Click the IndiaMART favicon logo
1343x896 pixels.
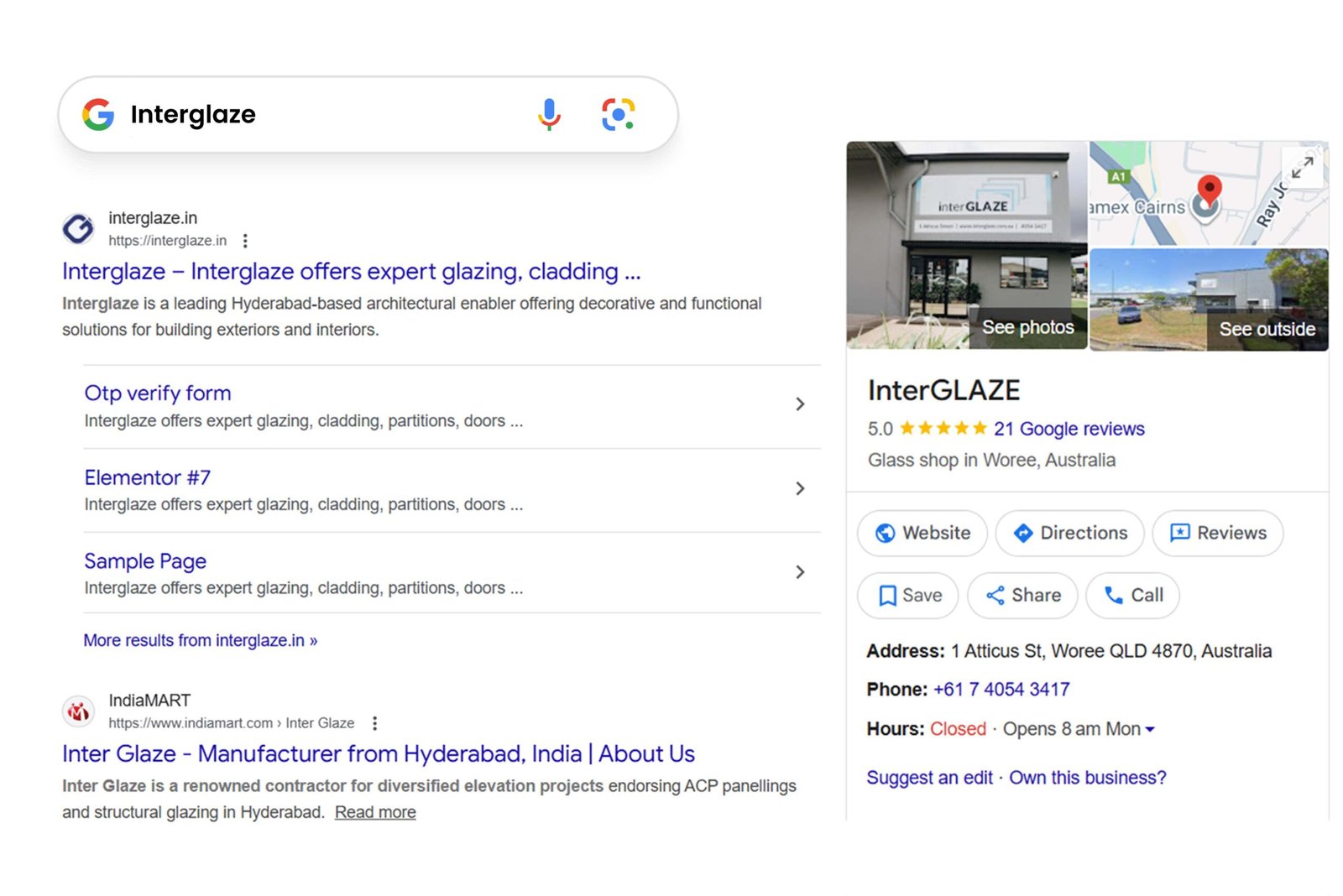[x=79, y=711]
